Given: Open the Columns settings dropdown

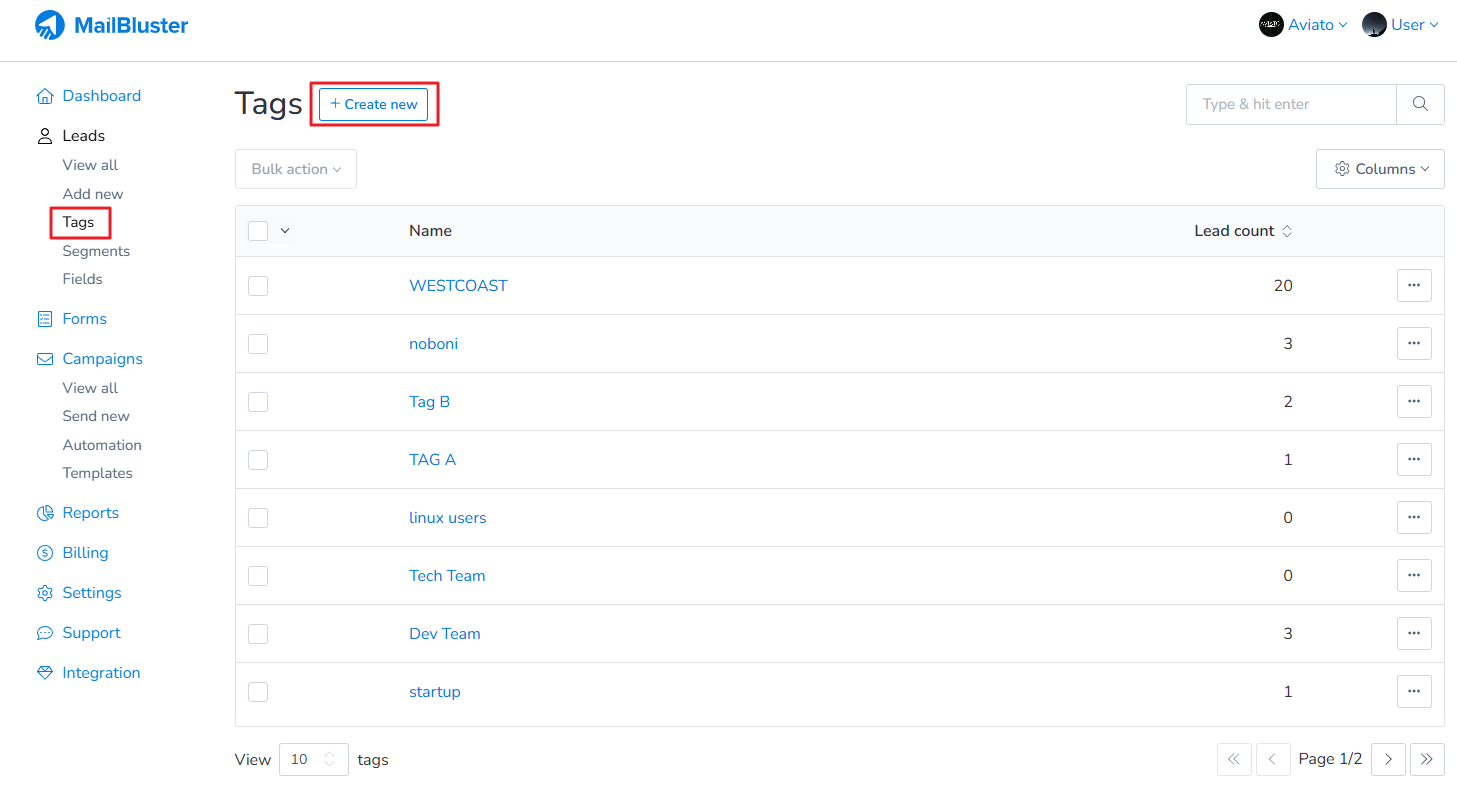Looking at the screenshot, I should click(1380, 169).
